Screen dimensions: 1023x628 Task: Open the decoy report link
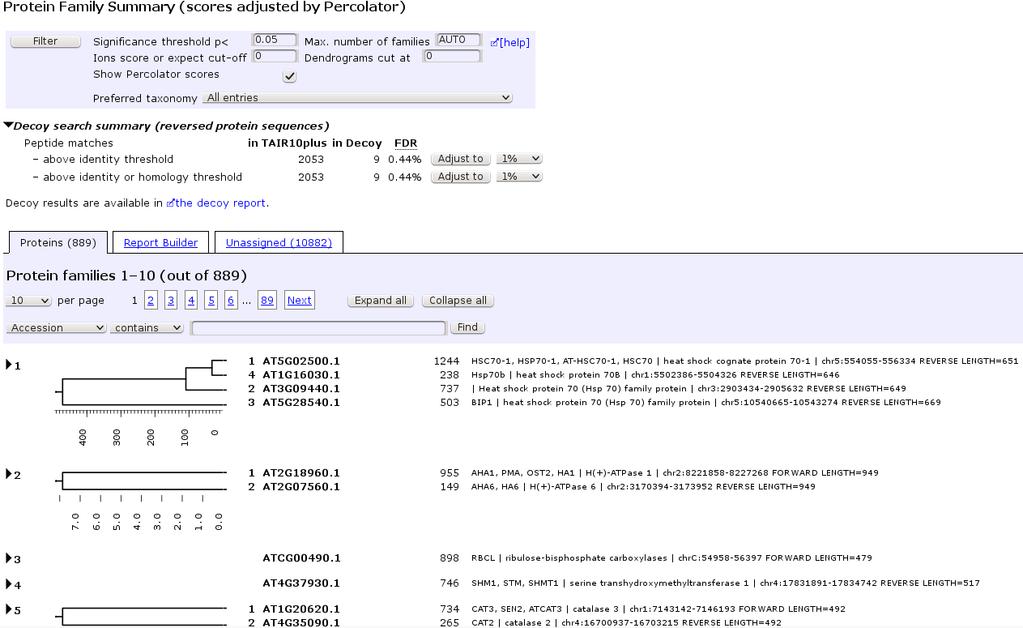(217, 203)
